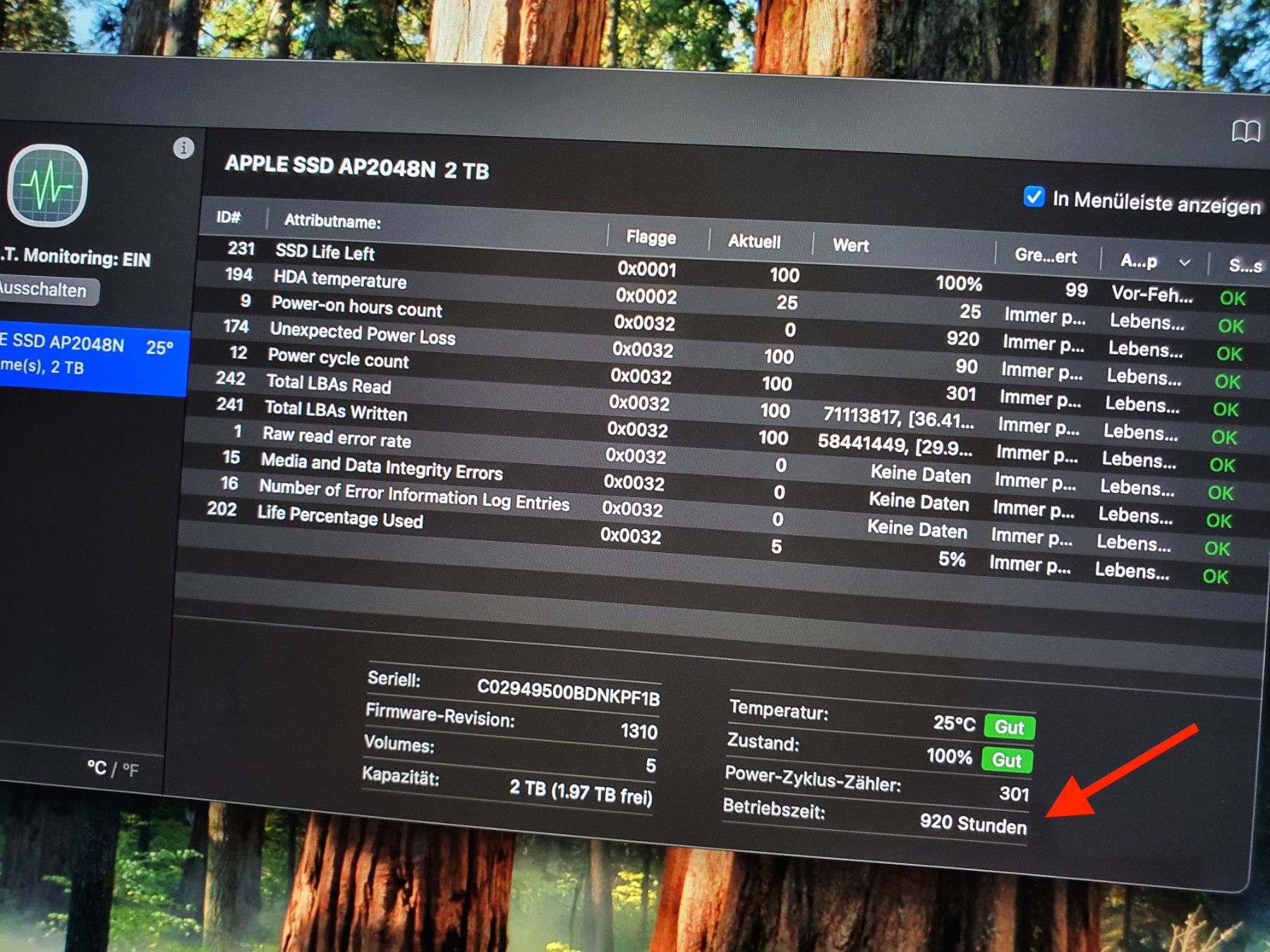Image resolution: width=1270 pixels, height=952 pixels.
Task: Select 'Number of Error Information Log Entries' row
Action: point(715,513)
